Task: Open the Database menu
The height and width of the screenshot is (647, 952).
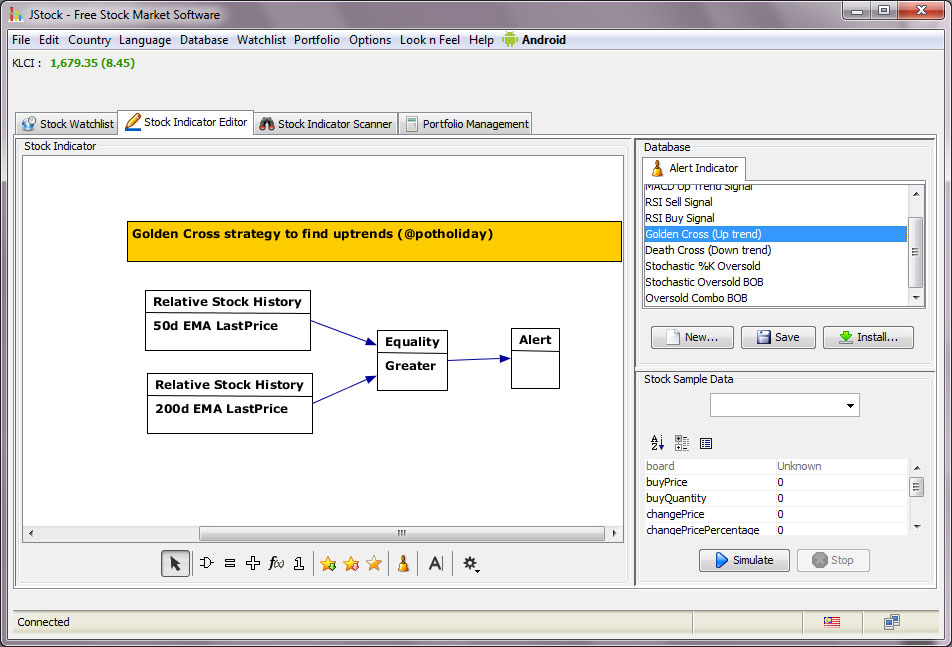Action: (204, 40)
